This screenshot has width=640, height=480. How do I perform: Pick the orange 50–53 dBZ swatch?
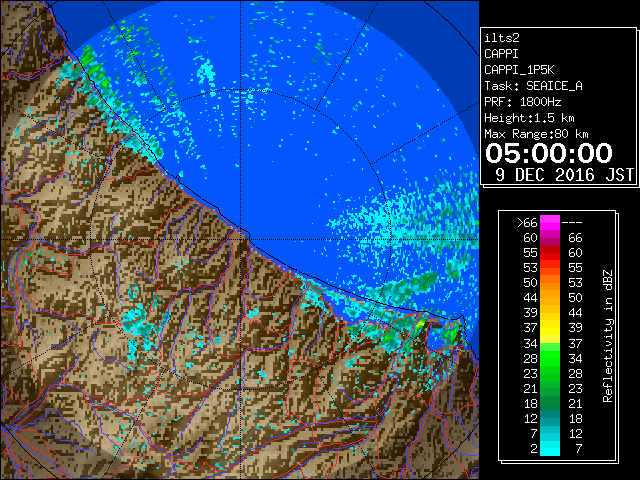[x=550, y=283]
